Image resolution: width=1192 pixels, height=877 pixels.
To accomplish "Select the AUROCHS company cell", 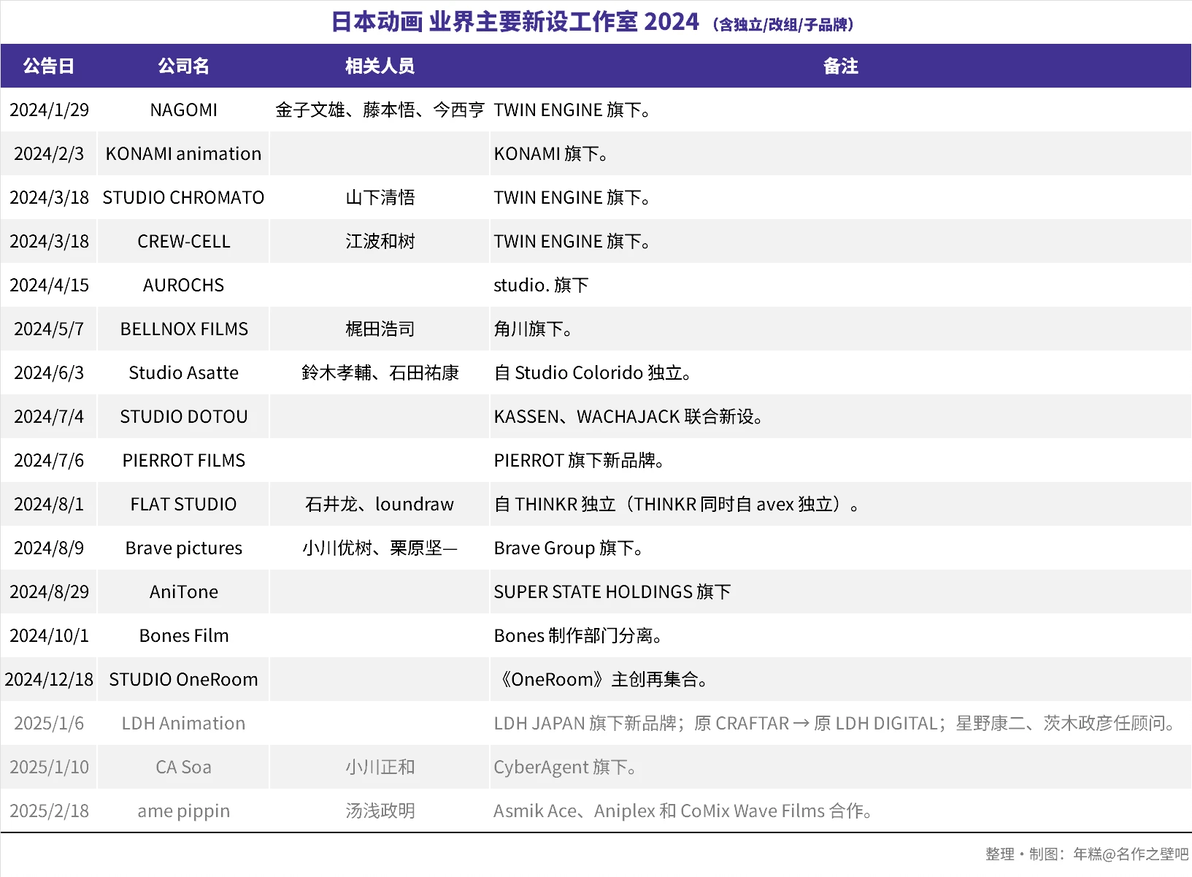I will click(x=183, y=285).
